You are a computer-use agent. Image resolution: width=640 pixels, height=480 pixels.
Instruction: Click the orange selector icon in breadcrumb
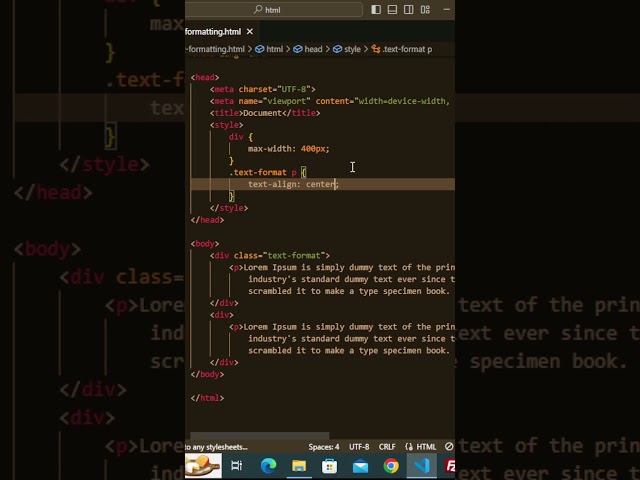click(376, 49)
